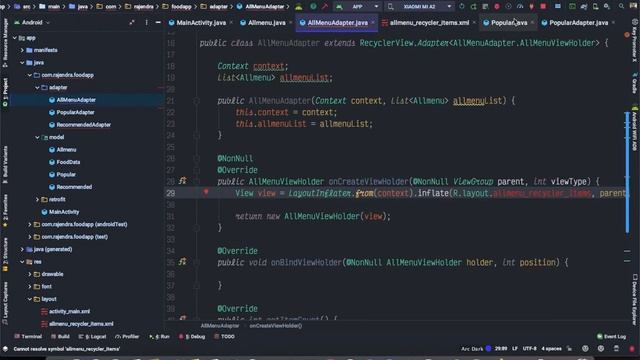640x360 pixels.
Task: Expand the retrofit package folder
Action: click(38, 199)
